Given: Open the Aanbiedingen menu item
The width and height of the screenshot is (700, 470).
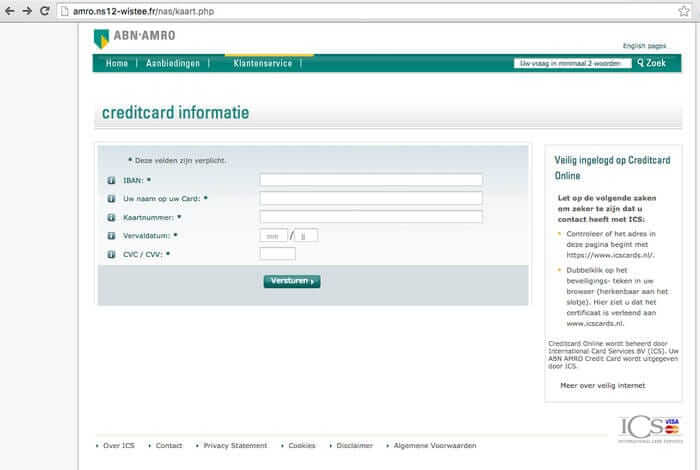Looking at the screenshot, I should pyautogui.click(x=173, y=63).
